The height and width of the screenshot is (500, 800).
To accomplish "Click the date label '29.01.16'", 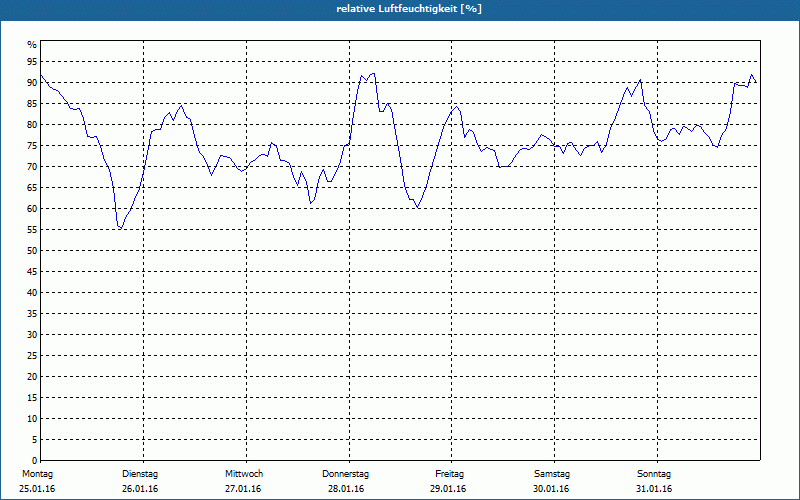I will [448, 489].
